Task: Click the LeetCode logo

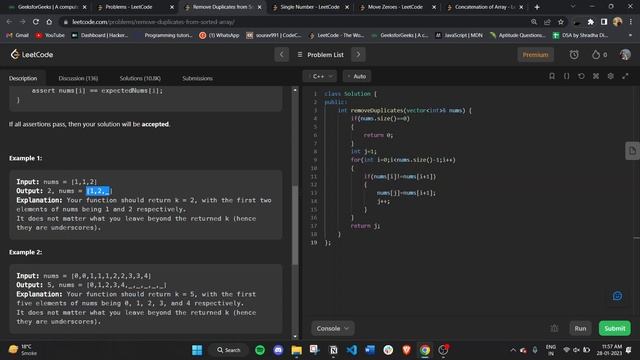Action: tap(32, 54)
